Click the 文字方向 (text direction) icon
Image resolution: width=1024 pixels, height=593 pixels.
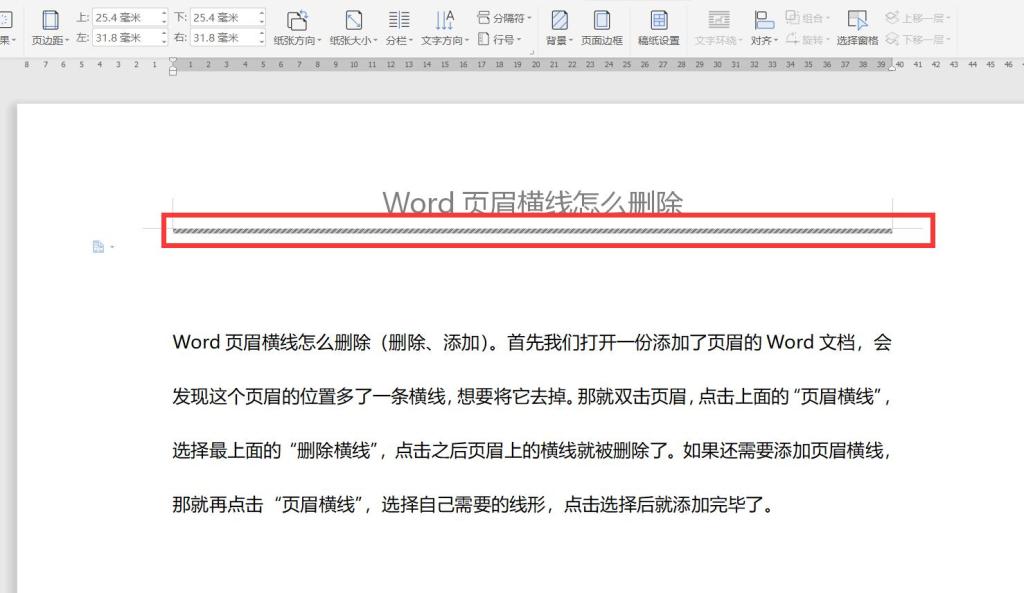(445, 20)
